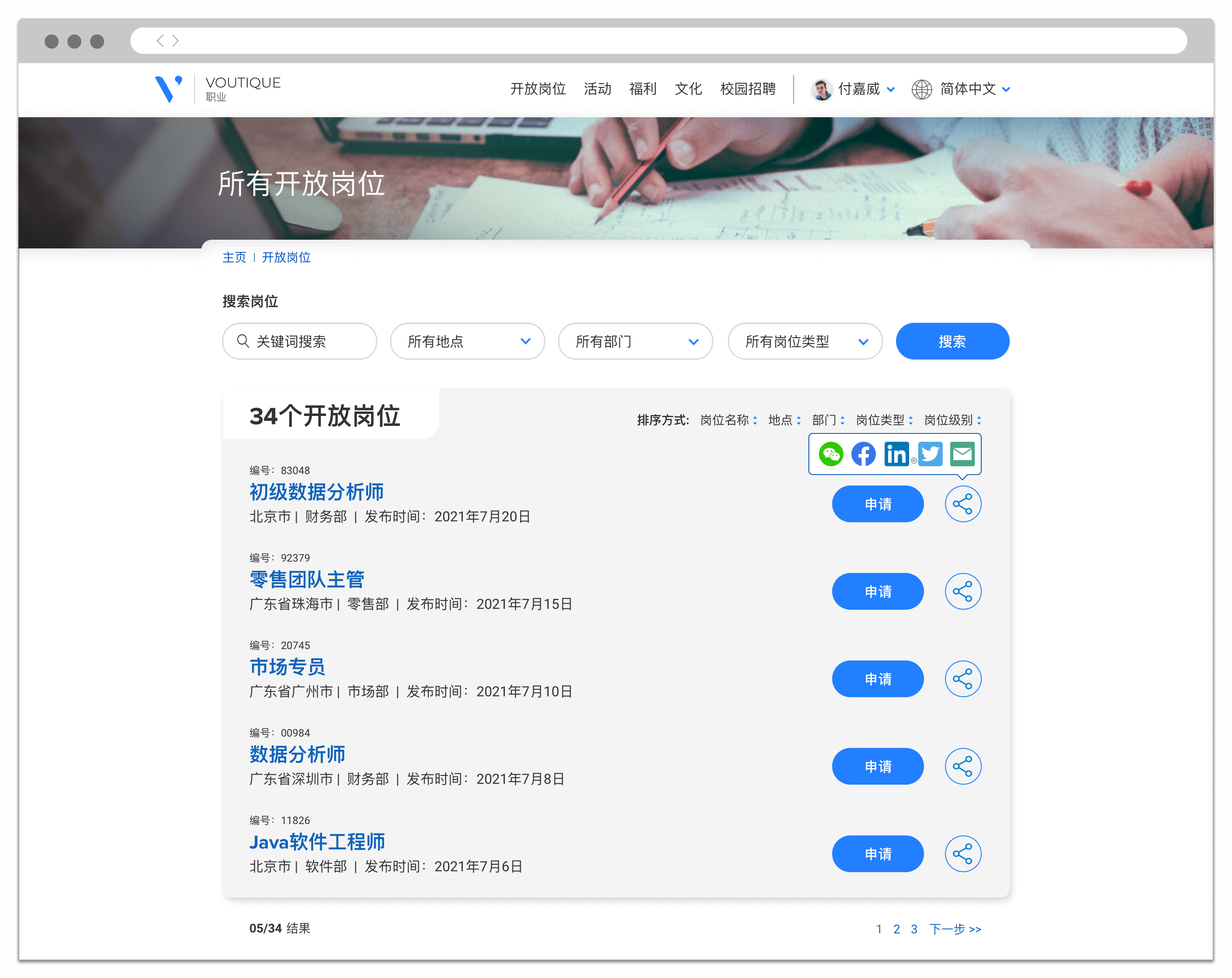Open the 所有部门 dropdown
This screenshot has height=978, width=1232.
tap(635, 341)
